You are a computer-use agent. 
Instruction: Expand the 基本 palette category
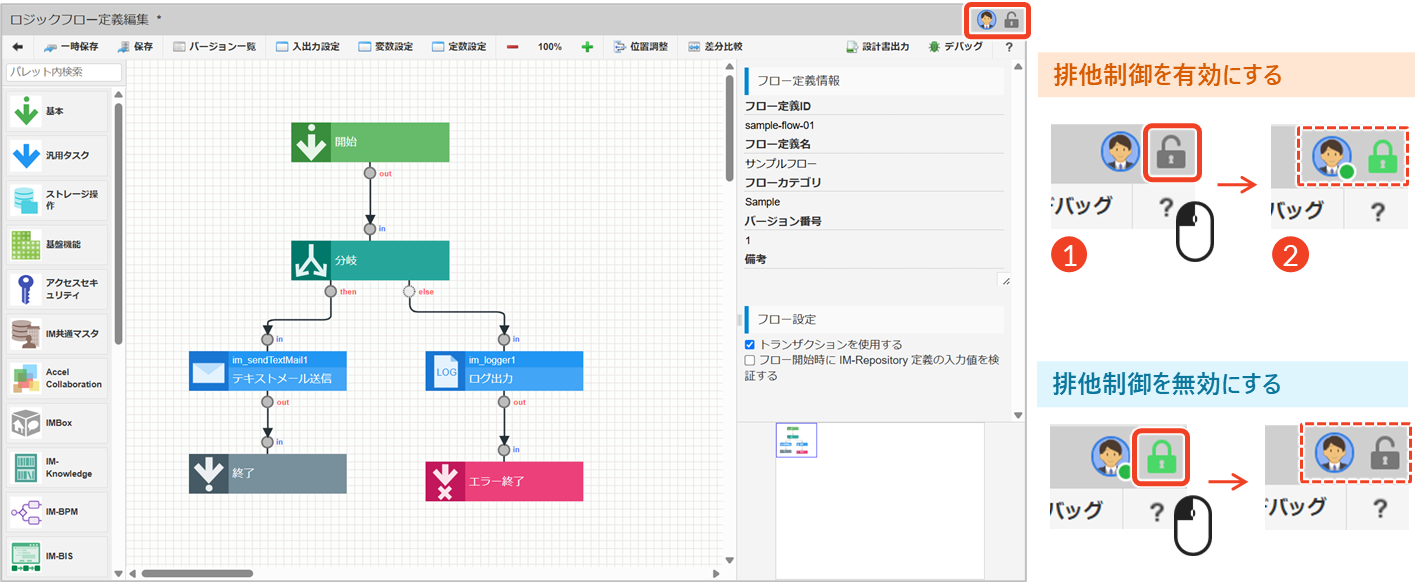click(x=62, y=111)
